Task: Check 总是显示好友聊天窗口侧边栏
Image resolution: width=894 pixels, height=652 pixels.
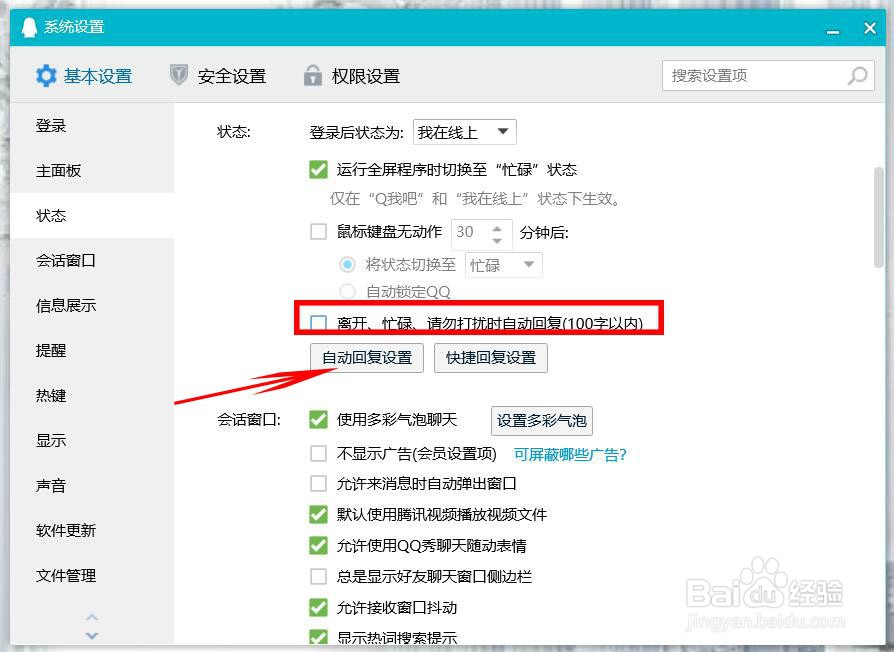Action: point(318,576)
